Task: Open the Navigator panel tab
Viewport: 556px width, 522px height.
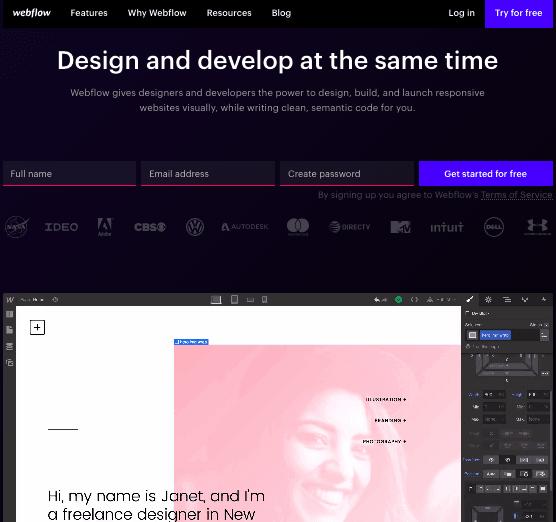Action: click(507, 300)
